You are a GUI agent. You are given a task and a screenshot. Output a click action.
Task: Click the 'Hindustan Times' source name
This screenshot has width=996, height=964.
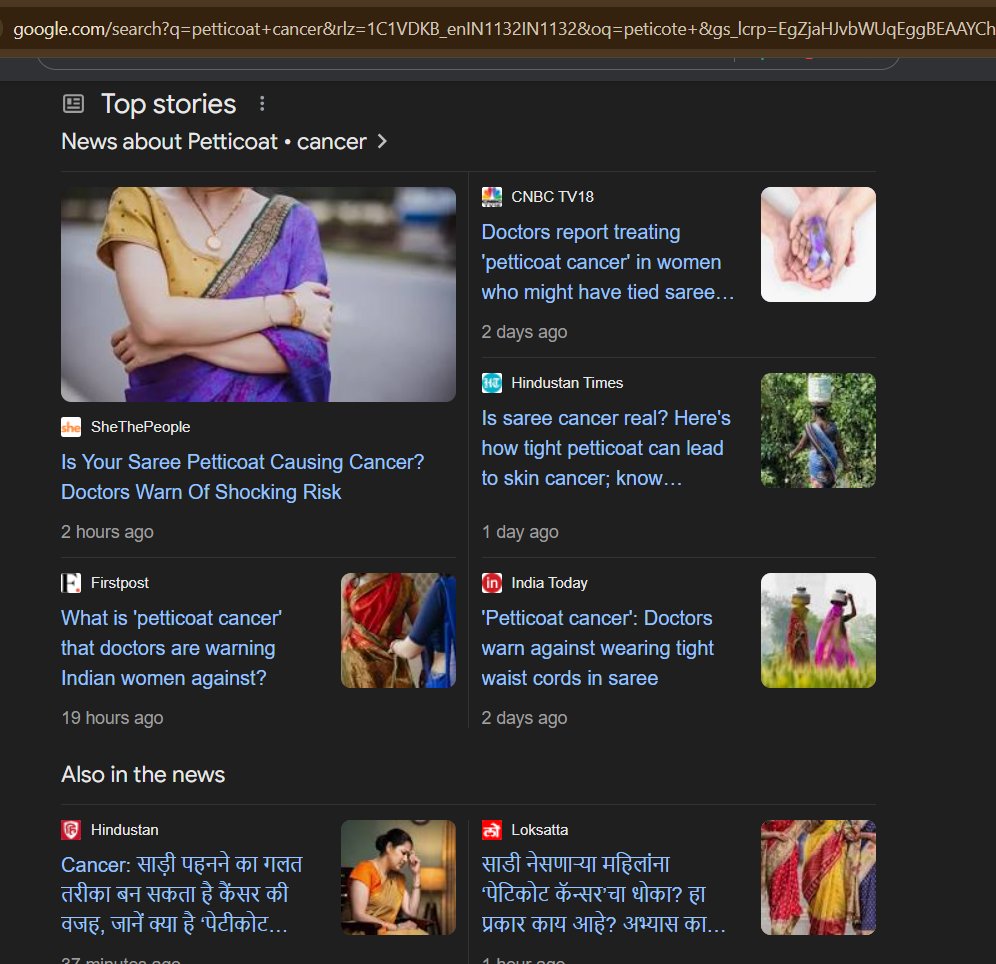pyautogui.click(x=567, y=383)
